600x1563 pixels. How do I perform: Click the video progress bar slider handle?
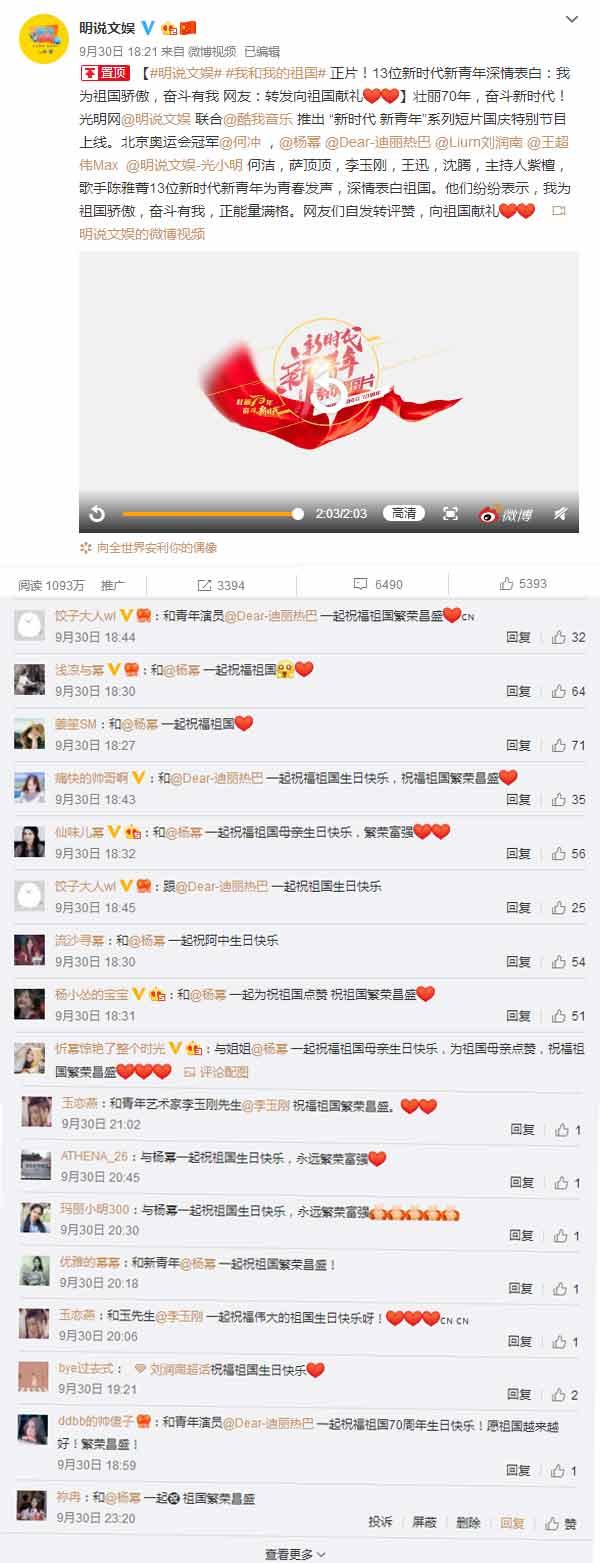[x=297, y=513]
